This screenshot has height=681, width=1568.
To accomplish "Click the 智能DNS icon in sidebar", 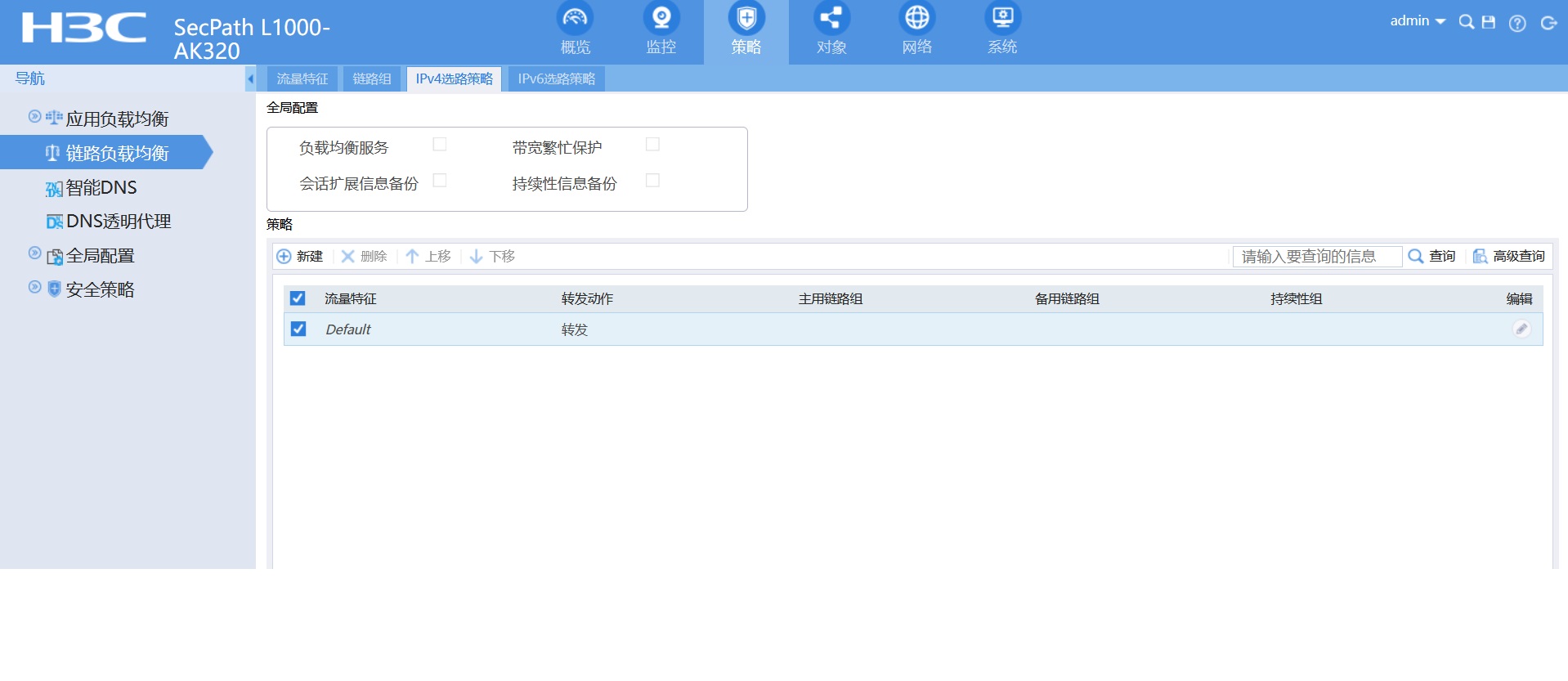I will [54, 189].
